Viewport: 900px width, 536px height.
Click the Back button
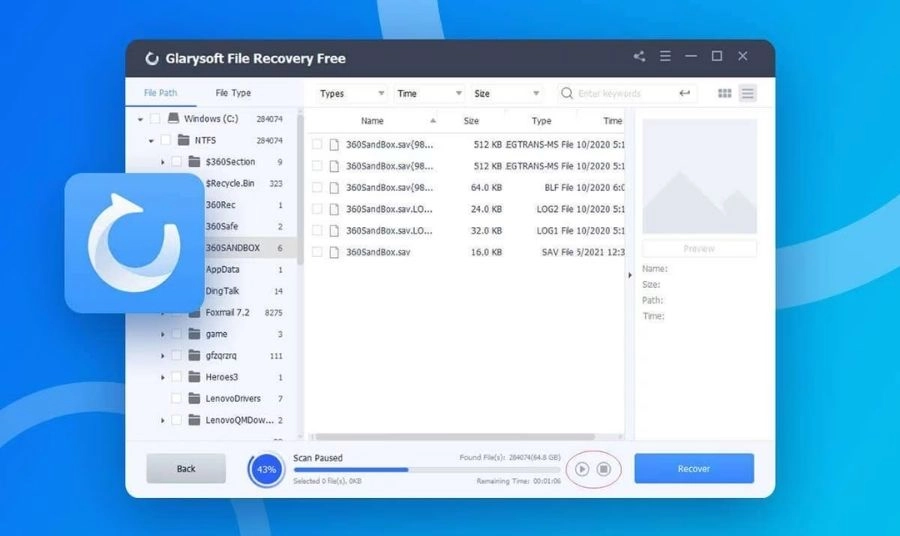(186, 468)
